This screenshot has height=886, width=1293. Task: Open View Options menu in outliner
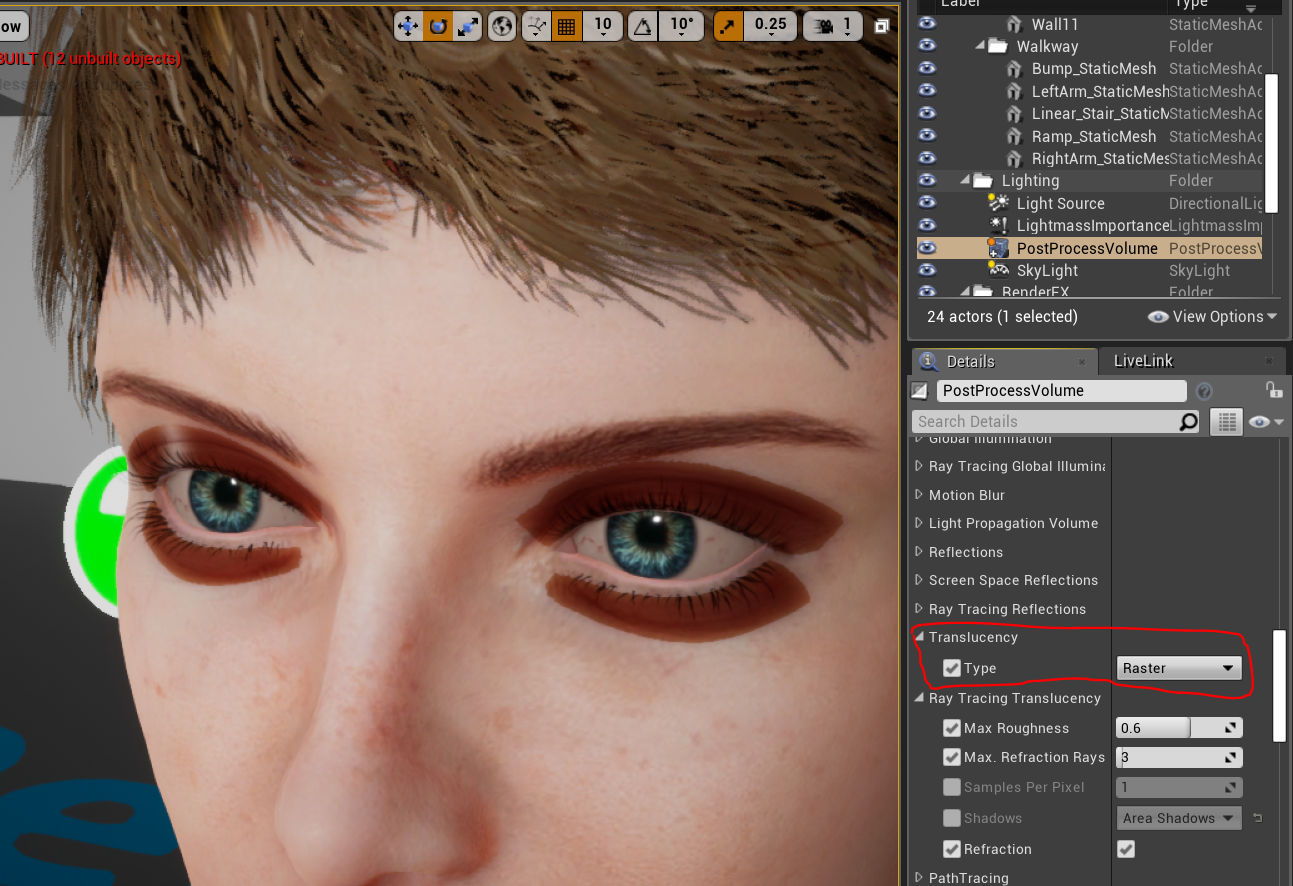pos(1213,317)
